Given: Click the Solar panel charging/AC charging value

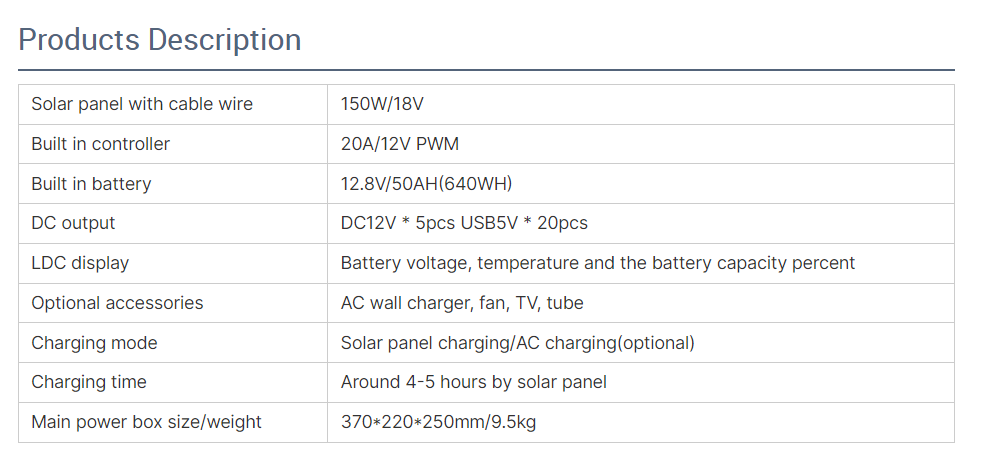Looking at the screenshot, I should 517,343.
